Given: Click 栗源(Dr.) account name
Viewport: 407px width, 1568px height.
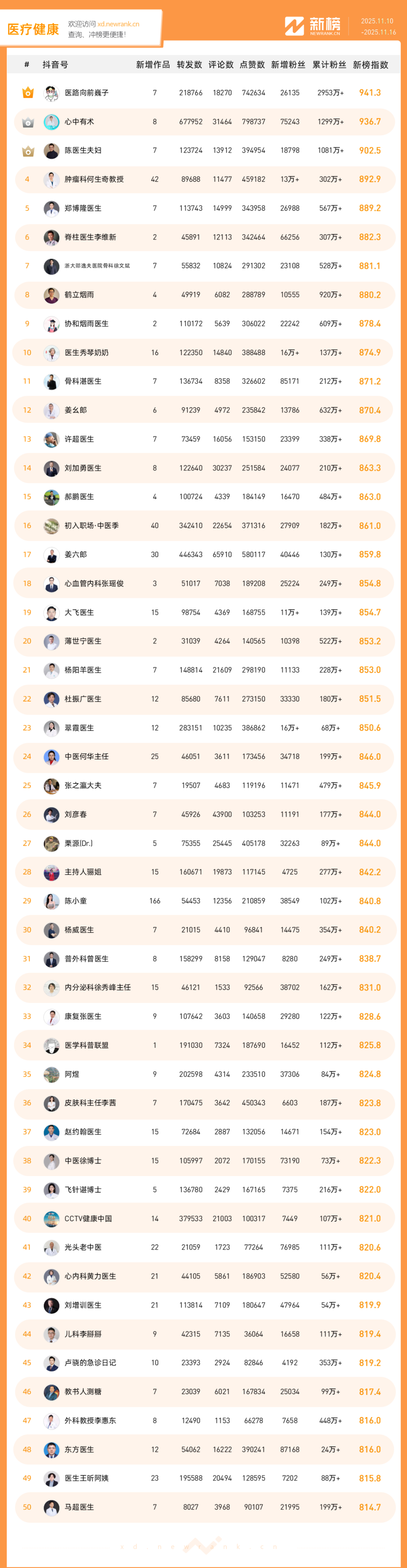Looking at the screenshot, I should (x=78, y=843).
